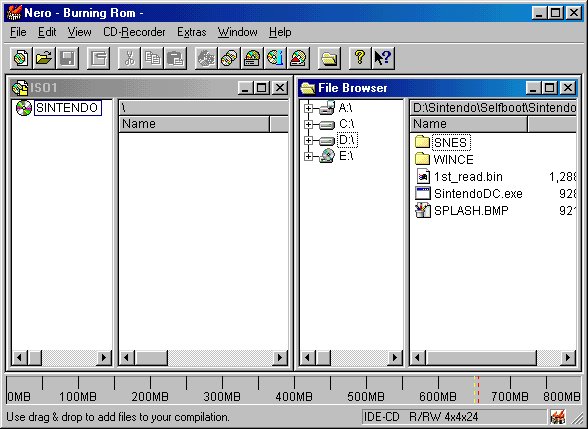Toggle the File Browser folder icon
This screenshot has height=429, width=588.
(329, 58)
